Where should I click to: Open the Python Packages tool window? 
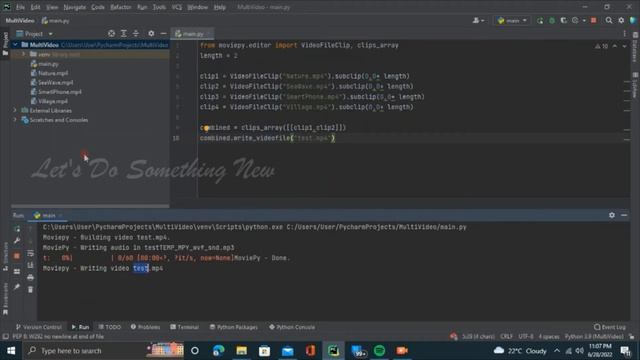(x=233, y=327)
